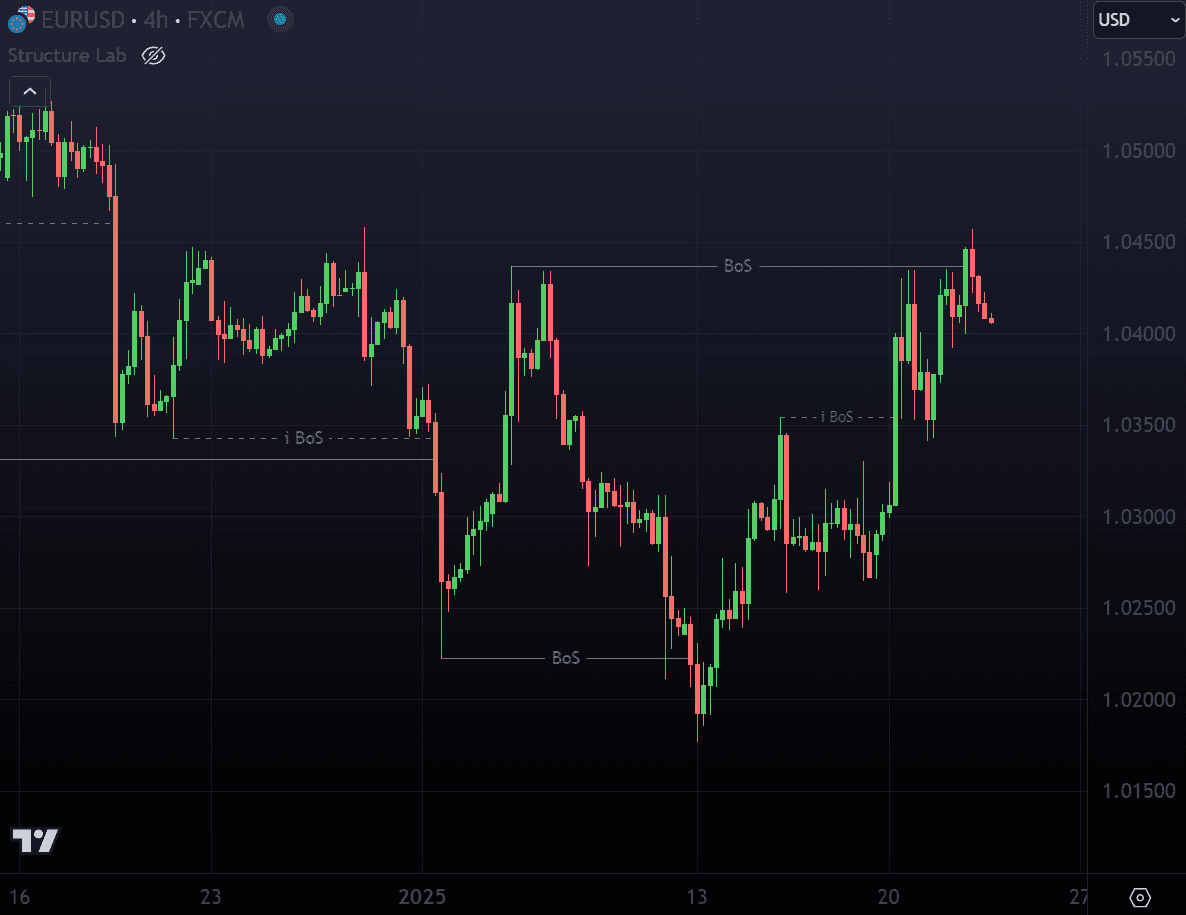The image size is (1186, 915).
Task: Click the 4h timeframe label
Action: 156,20
